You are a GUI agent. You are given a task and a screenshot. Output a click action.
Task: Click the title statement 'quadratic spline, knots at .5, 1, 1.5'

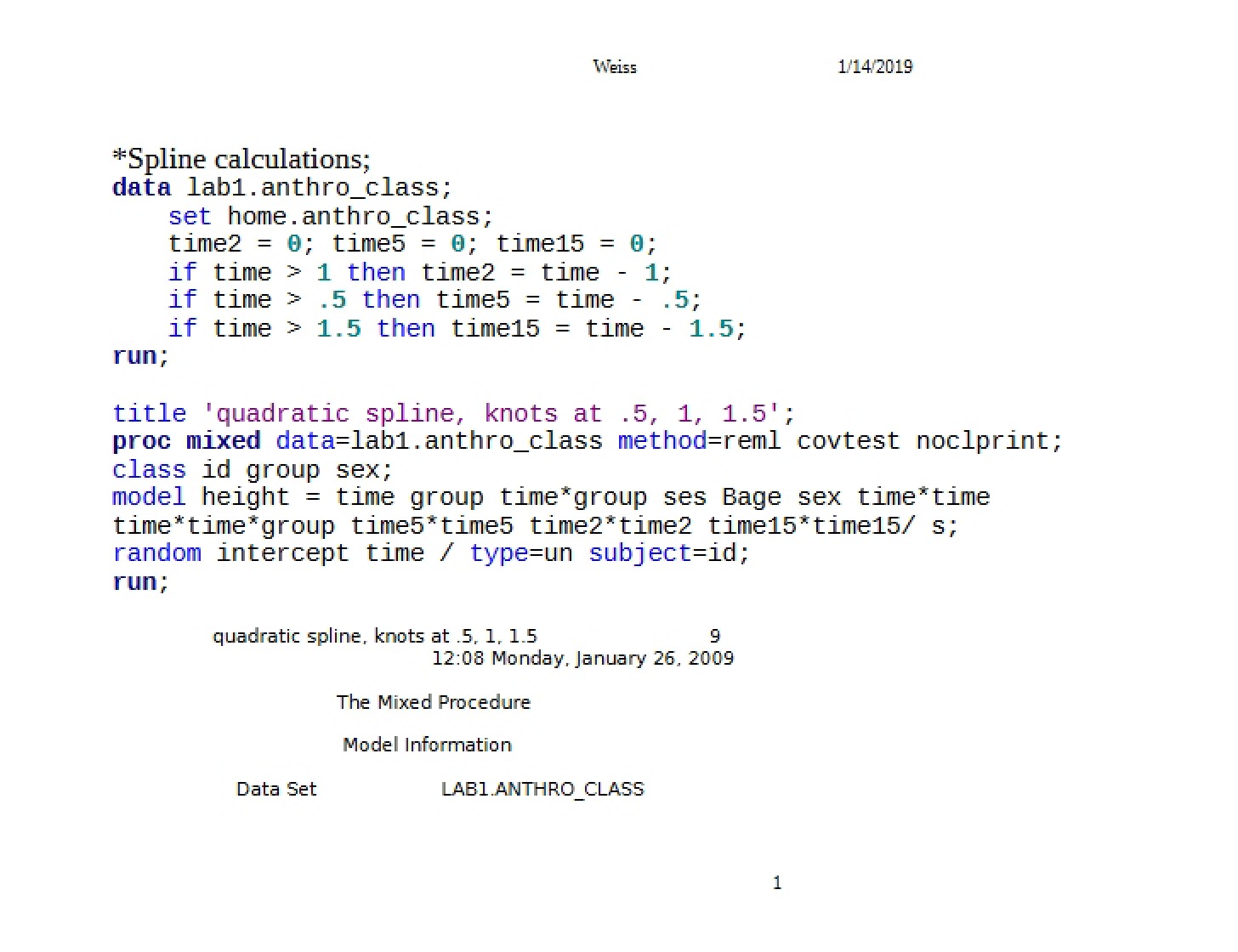click(454, 414)
